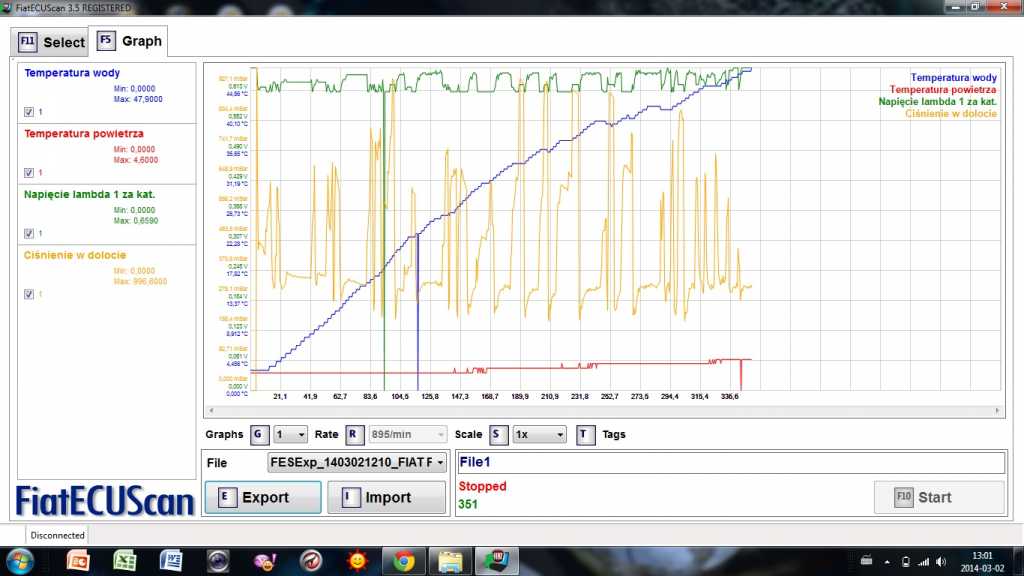Expand the Scale 1x dropdown
This screenshot has height=576, width=1024.
pyautogui.click(x=539, y=435)
